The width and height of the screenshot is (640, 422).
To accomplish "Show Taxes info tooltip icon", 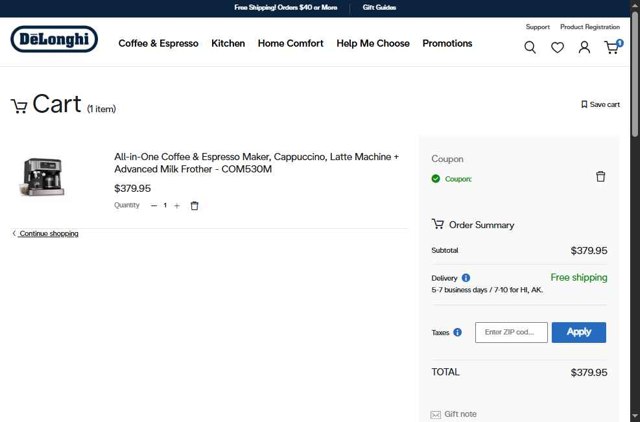I will pos(458,332).
